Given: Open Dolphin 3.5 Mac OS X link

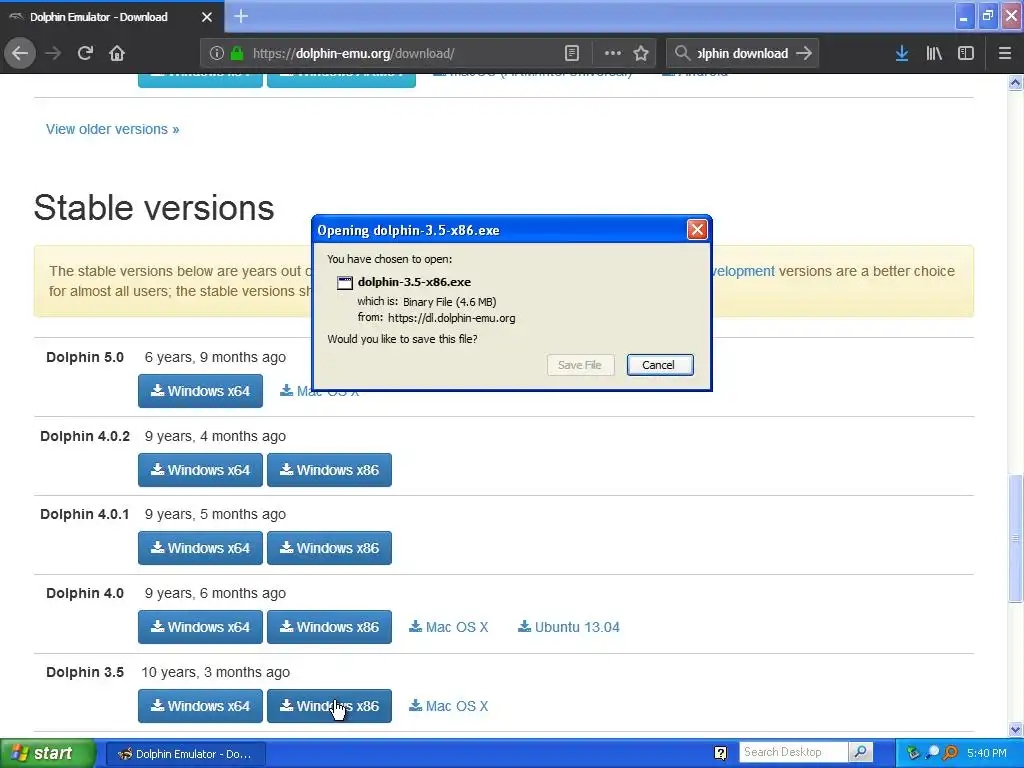Looking at the screenshot, I should tap(449, 706).
